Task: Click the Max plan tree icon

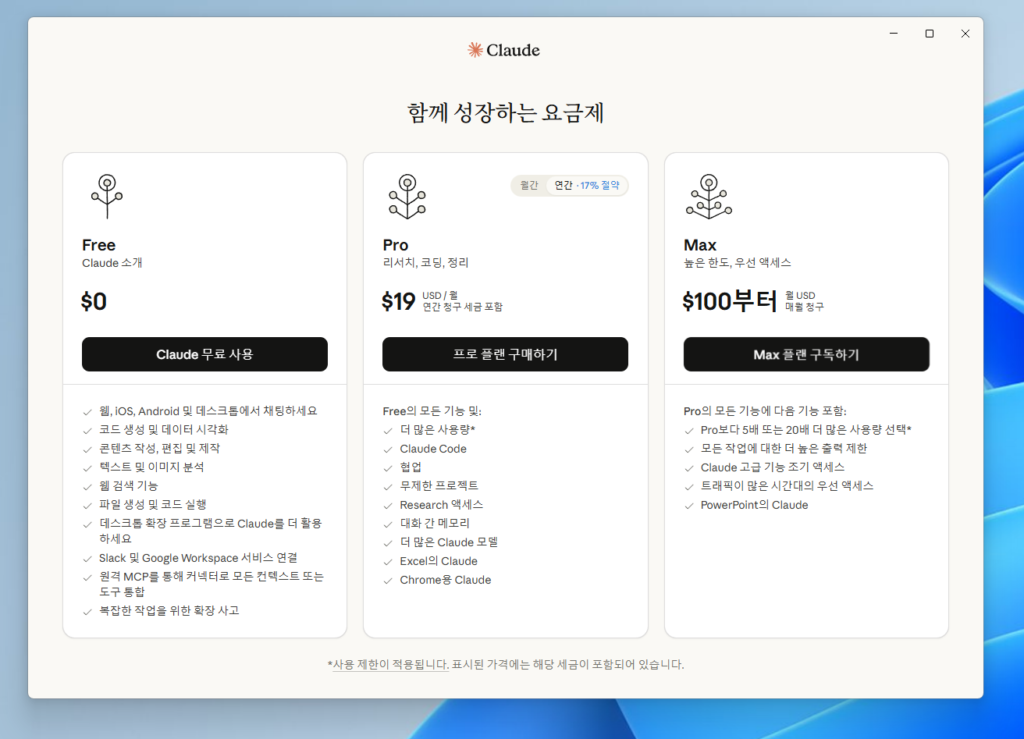Action: click(x=708, y=196)
